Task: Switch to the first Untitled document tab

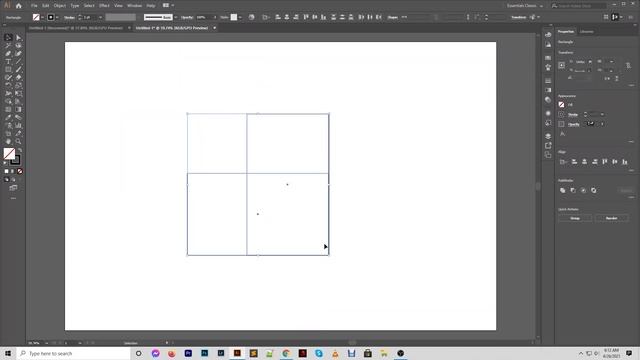Action: point(76,28)
